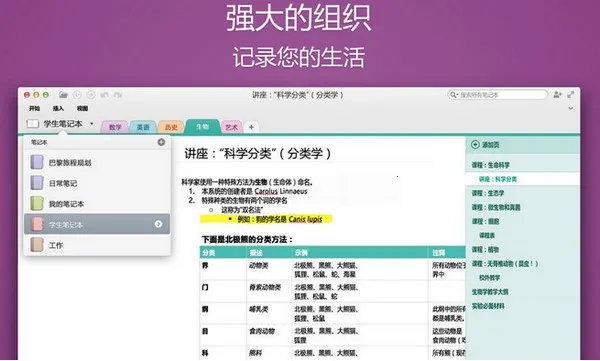Expand the ribbon with the chevron at right

tap(571, 108)
